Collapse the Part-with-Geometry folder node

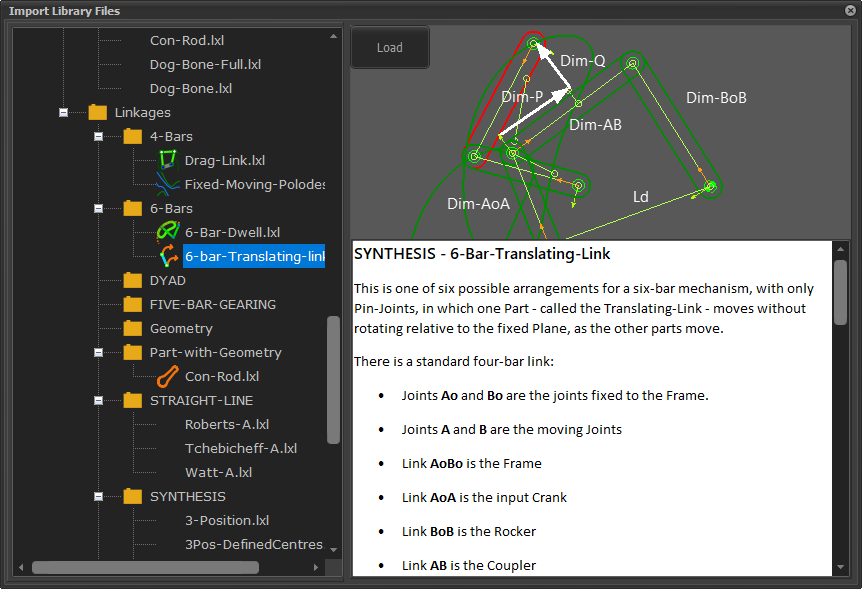pyautogui.click(x=99, y=352)
